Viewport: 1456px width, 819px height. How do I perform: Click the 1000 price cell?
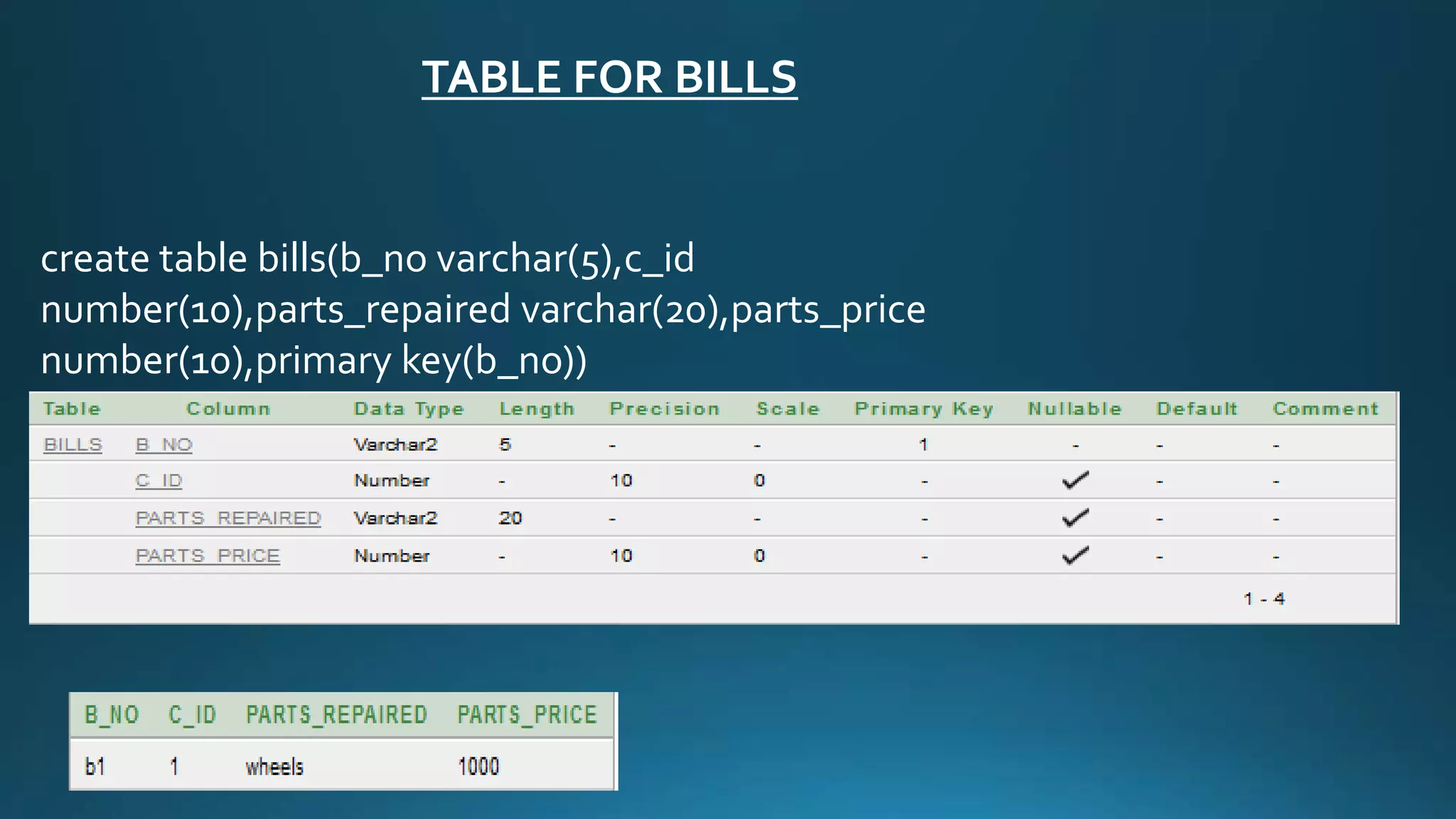coord(478,766)
